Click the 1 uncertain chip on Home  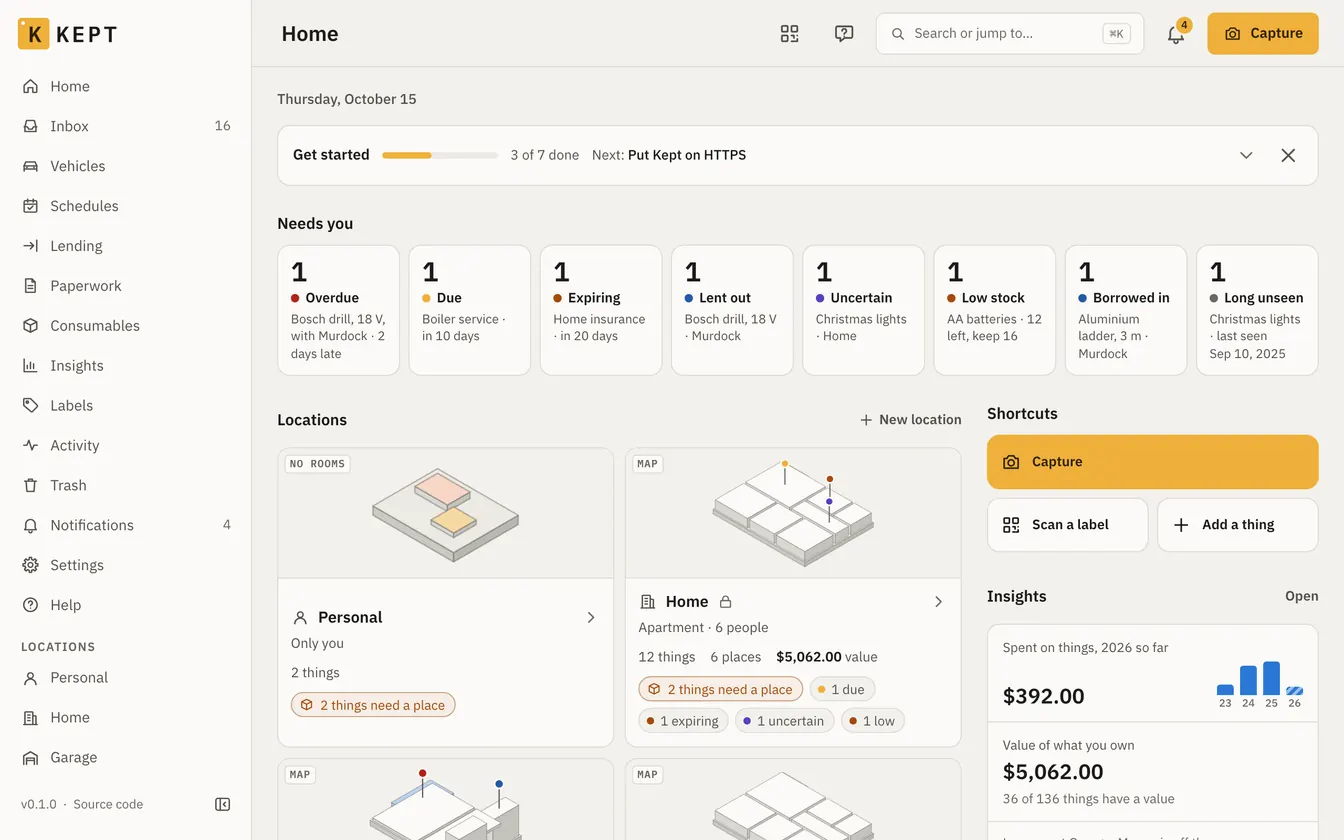pyautogui.click(x=785, y=721)
